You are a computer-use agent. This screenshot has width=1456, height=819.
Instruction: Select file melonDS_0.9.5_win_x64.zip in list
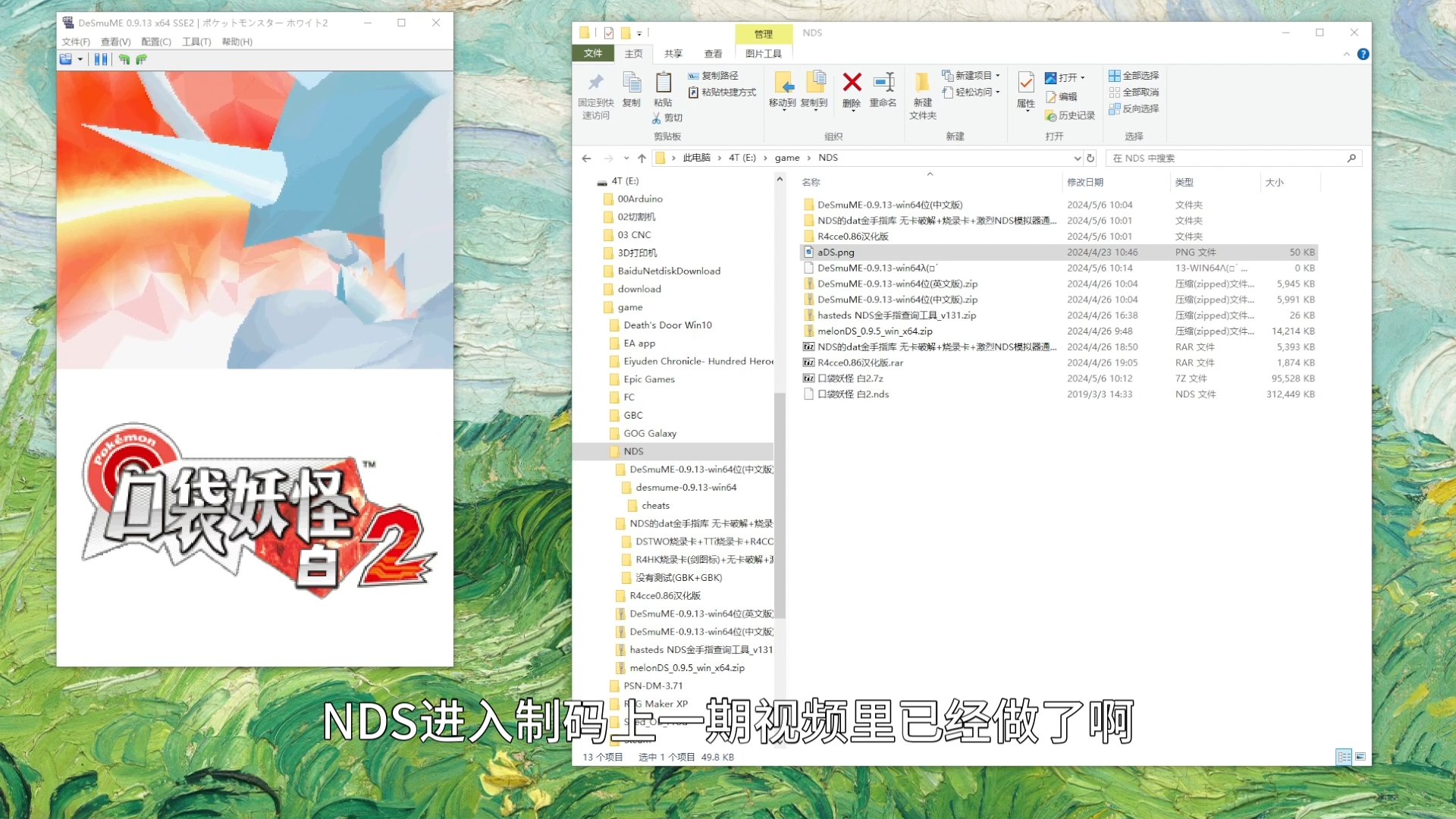(x=875, y=331)
